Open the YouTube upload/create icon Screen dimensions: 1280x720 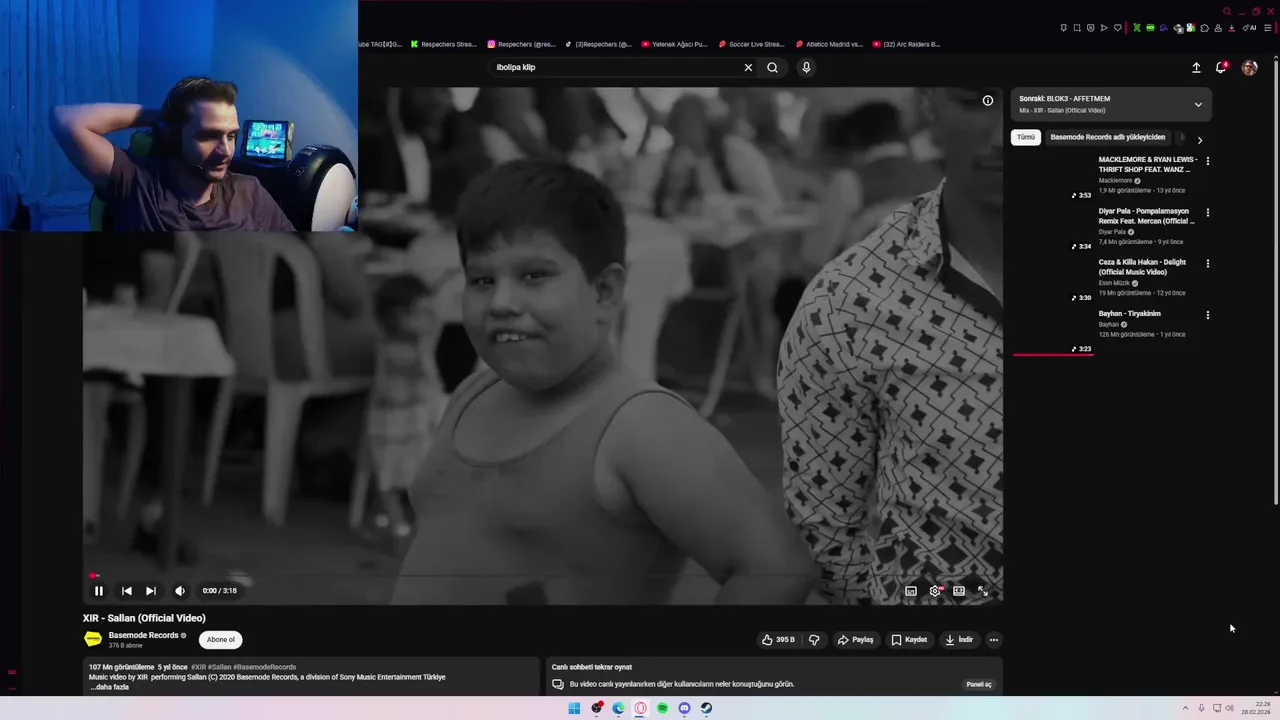point(1196,67)
